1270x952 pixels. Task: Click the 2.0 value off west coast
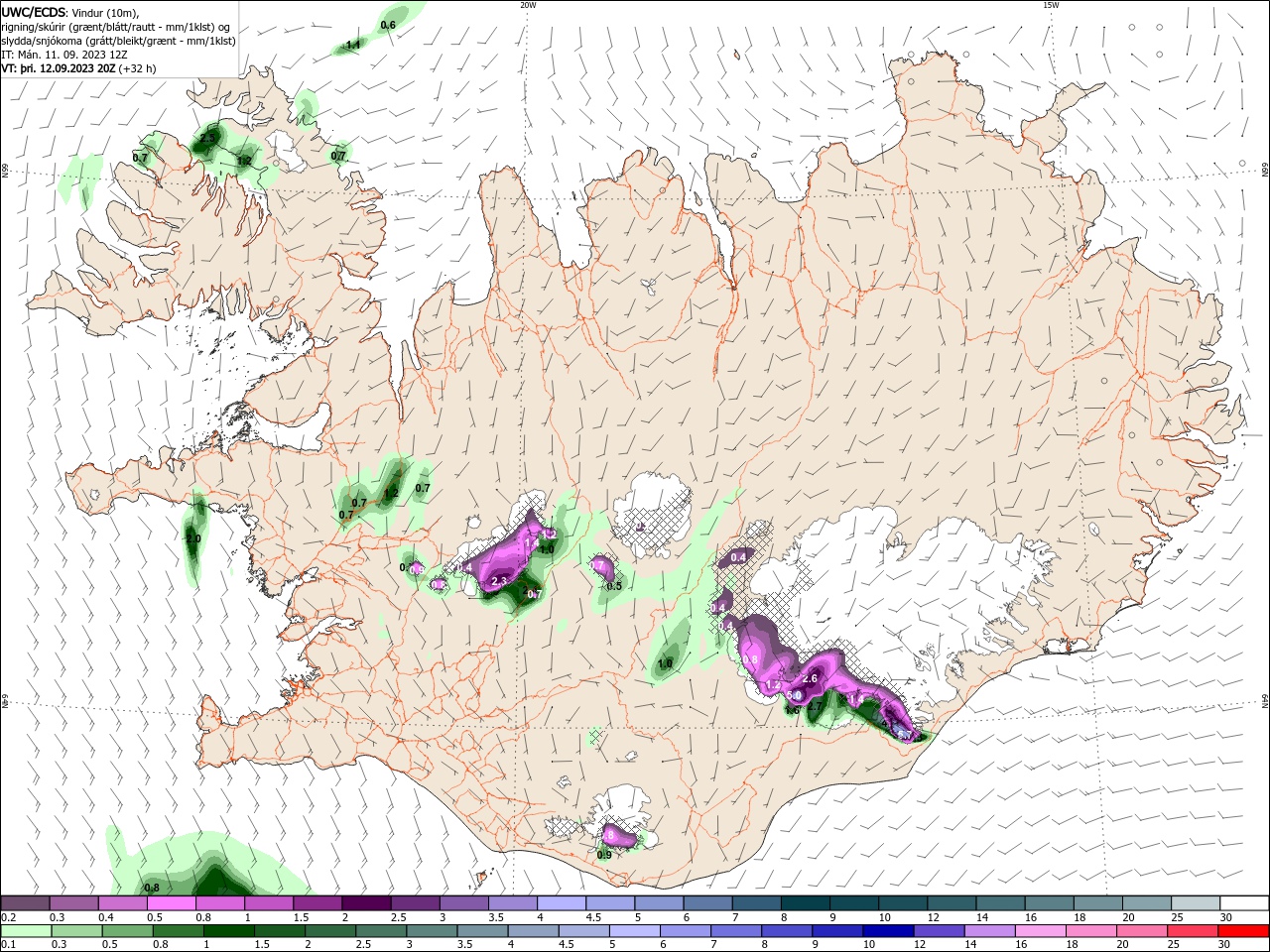pos(193,538)
